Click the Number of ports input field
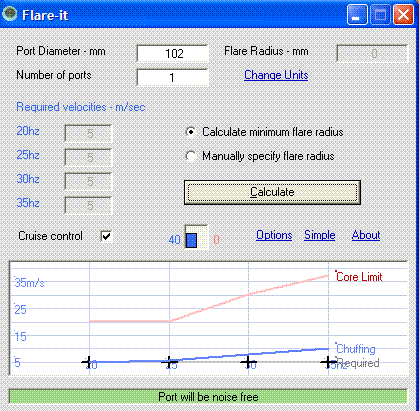Image resolution: width=419 pixels, height=411 pixels. [173, 77]
